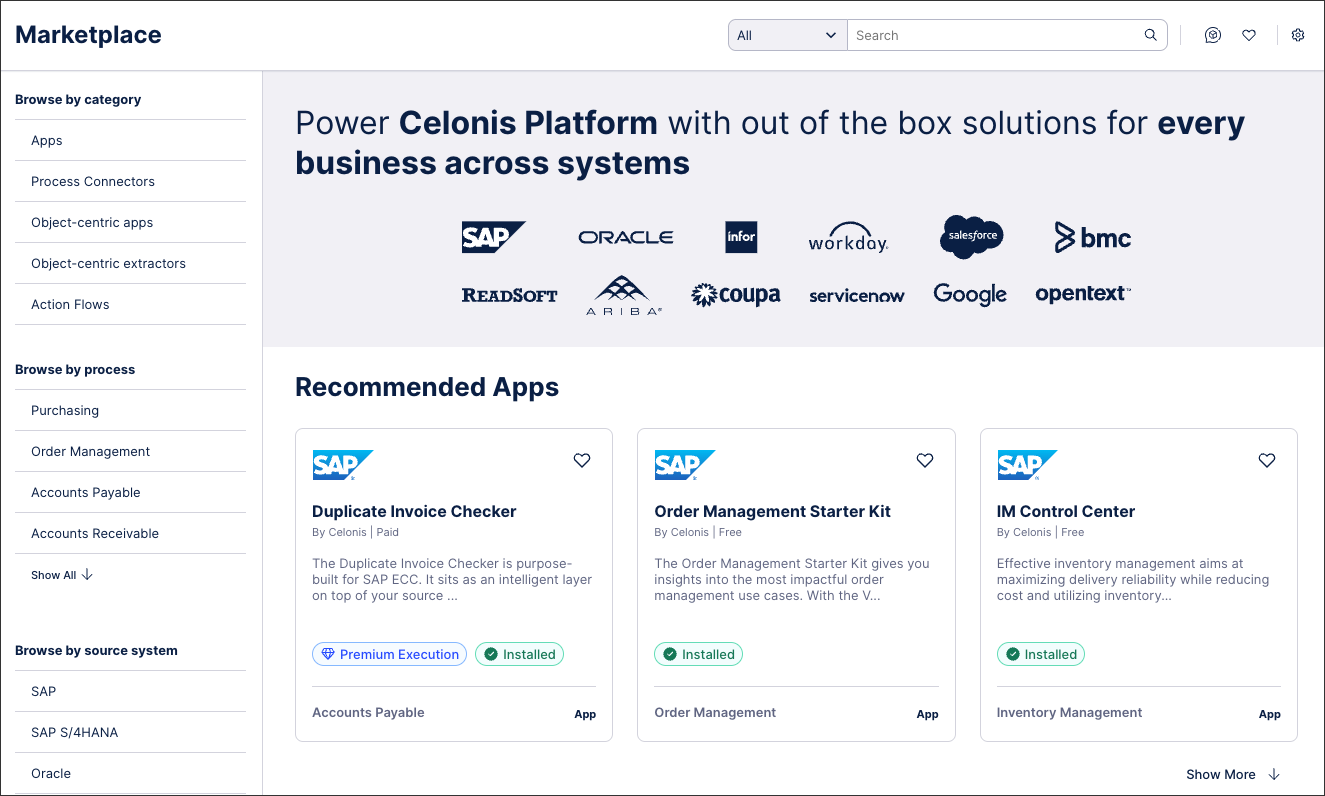This screenshot has width=1325, height=796.
Task: Filter by Order Management process in sidebar
Action: pyautogui.click(x=130, y=451)
